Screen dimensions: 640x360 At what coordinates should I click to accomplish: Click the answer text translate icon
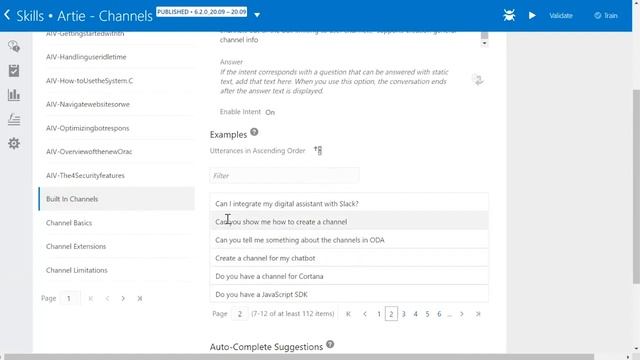478,80
